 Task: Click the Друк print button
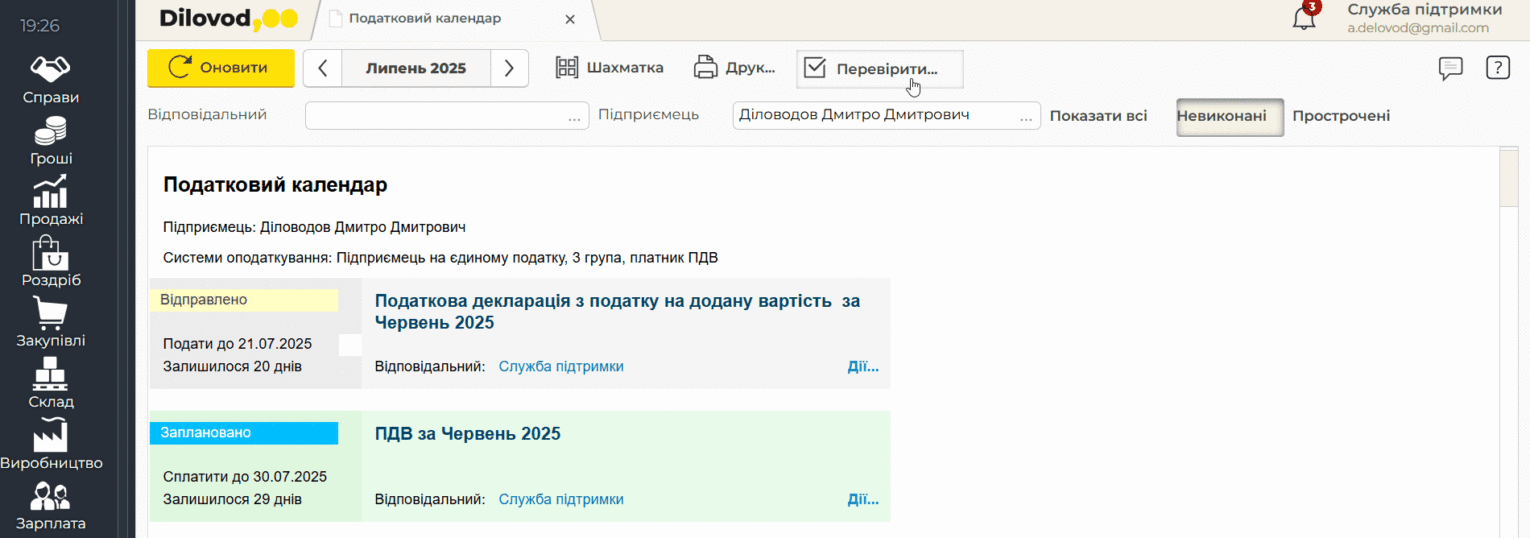[735, 68]
